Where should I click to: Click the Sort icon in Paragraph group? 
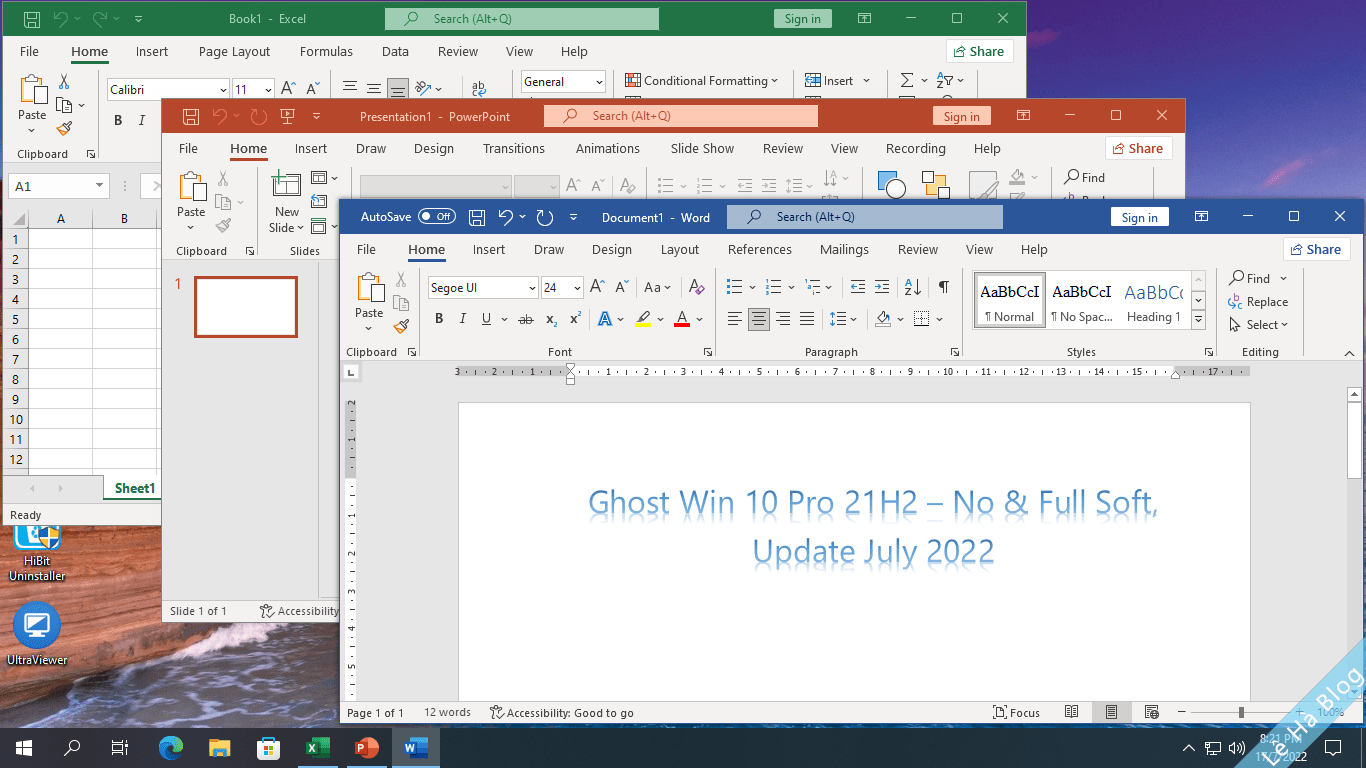point(912,287)
